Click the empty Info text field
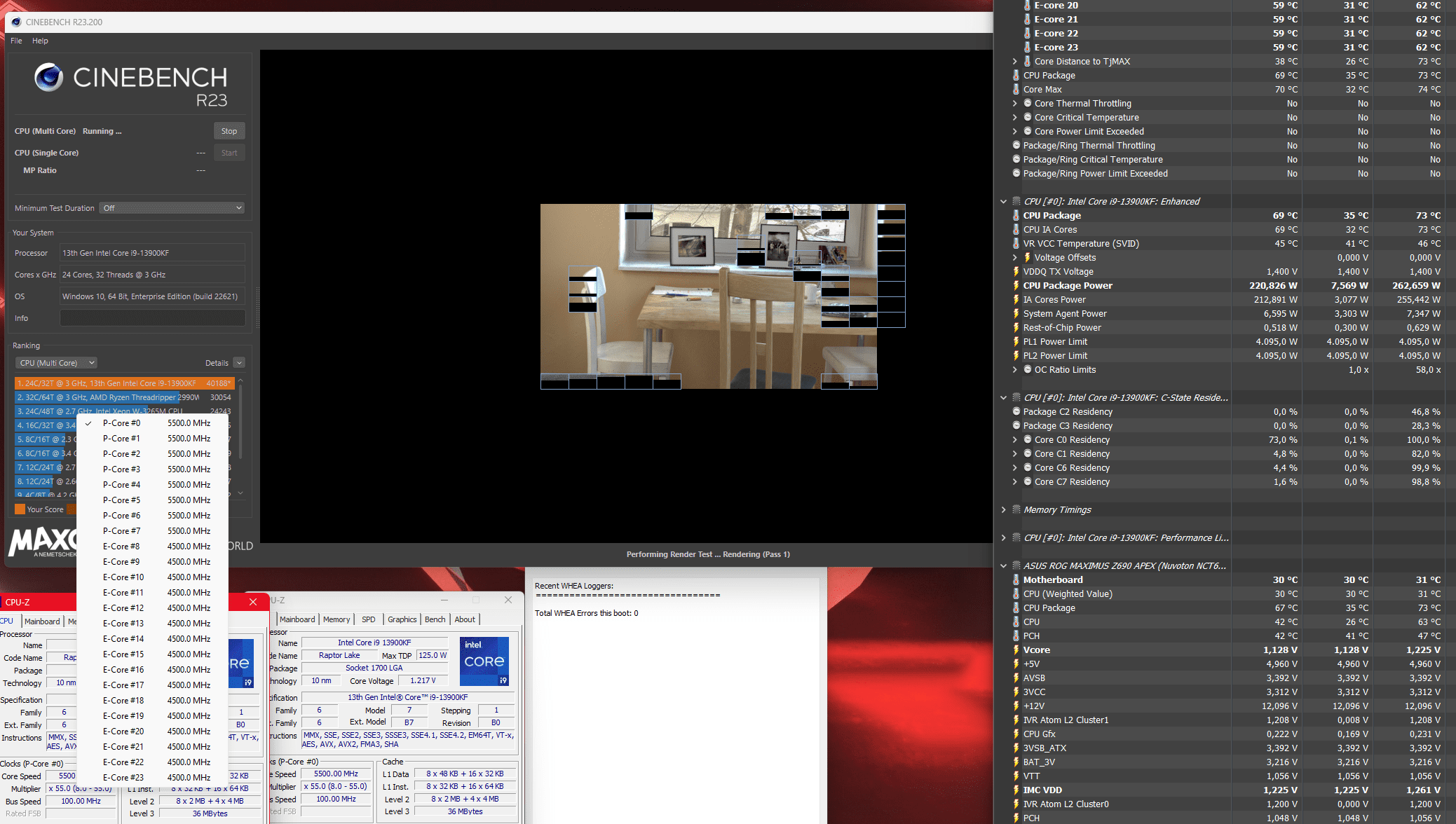The image size is (1456, 824). coord(152,318)
